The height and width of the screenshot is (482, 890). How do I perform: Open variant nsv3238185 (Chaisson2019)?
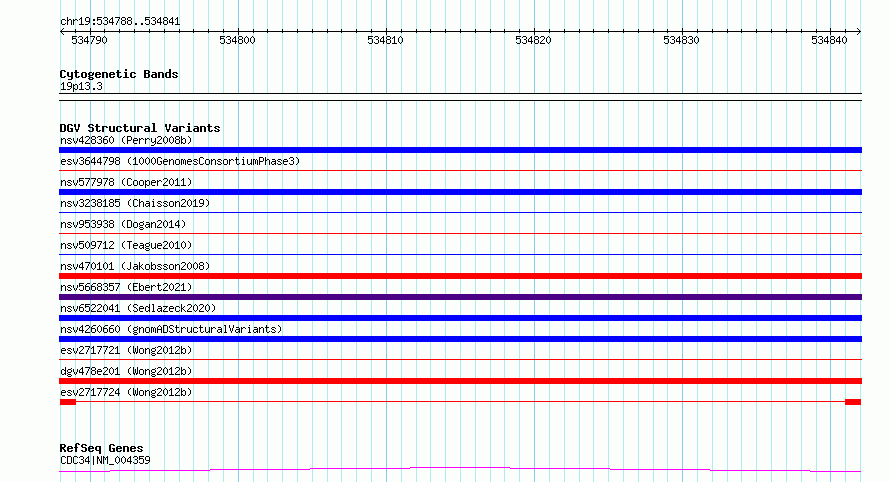[x=135, y=203]
